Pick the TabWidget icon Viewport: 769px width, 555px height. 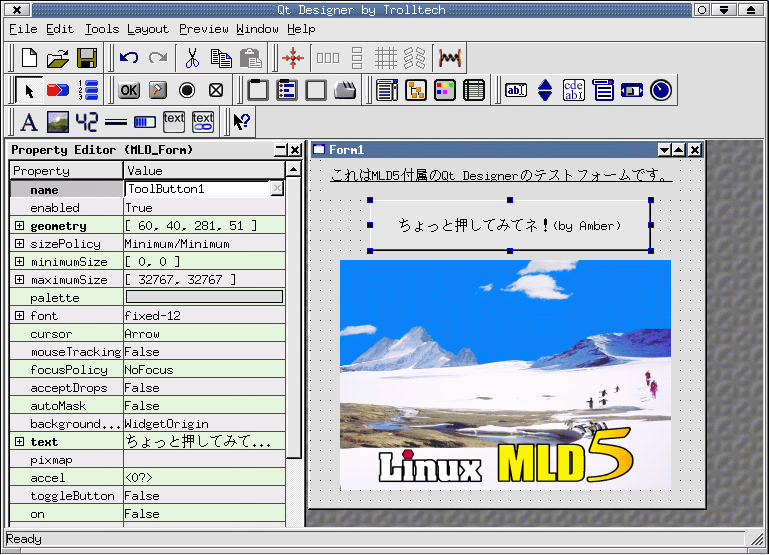tap(345, 91)
